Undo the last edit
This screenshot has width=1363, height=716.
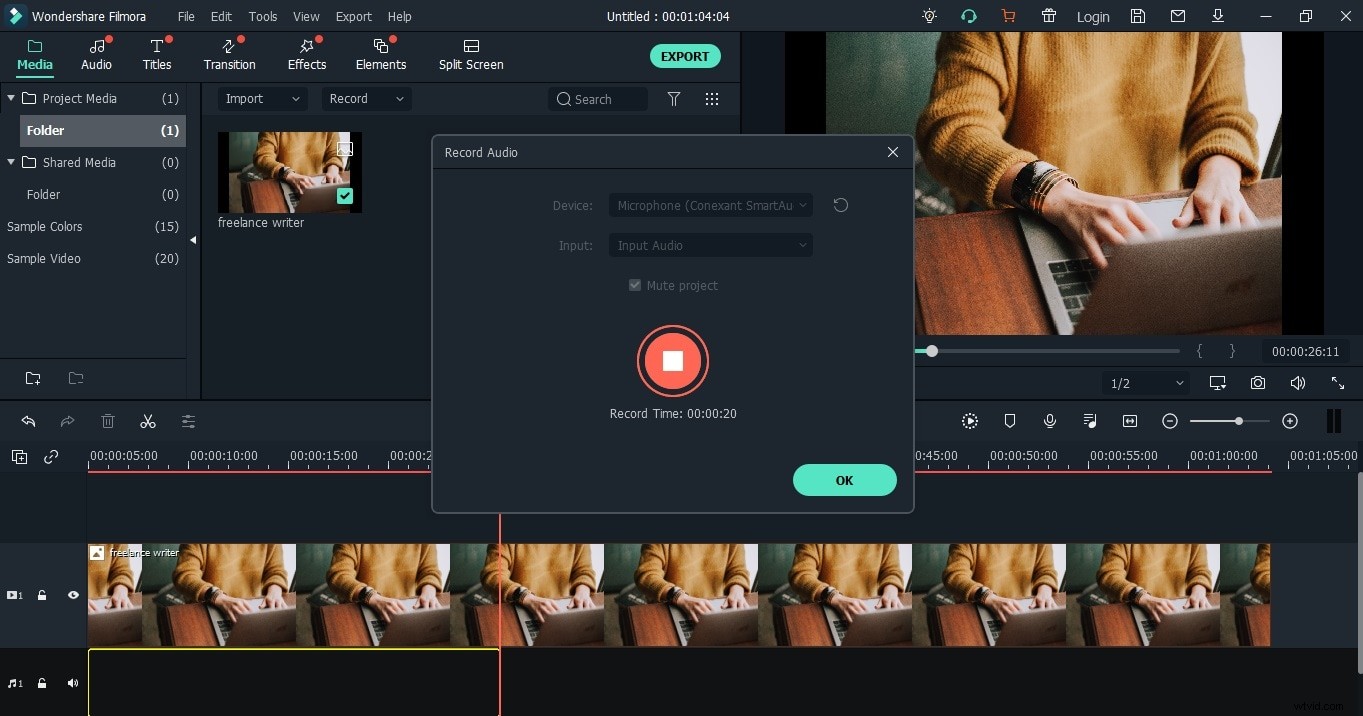coord(28,421)
